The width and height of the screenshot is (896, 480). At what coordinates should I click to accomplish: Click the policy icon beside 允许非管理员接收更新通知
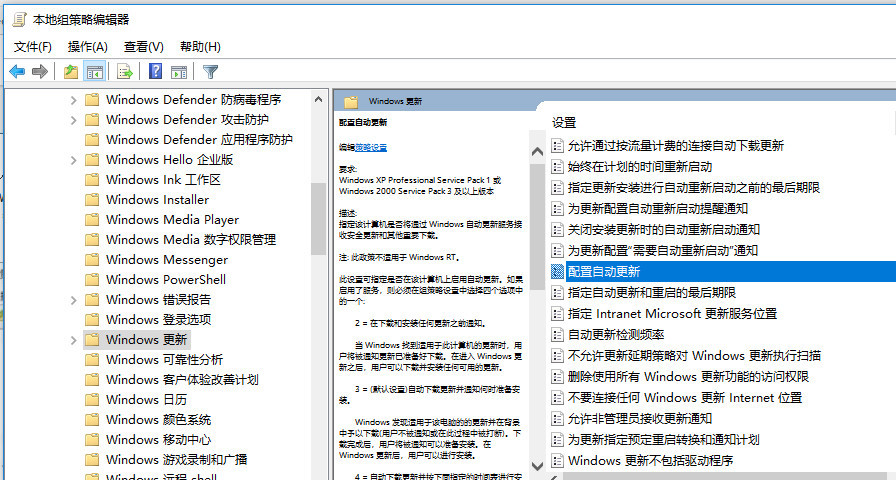557,418
